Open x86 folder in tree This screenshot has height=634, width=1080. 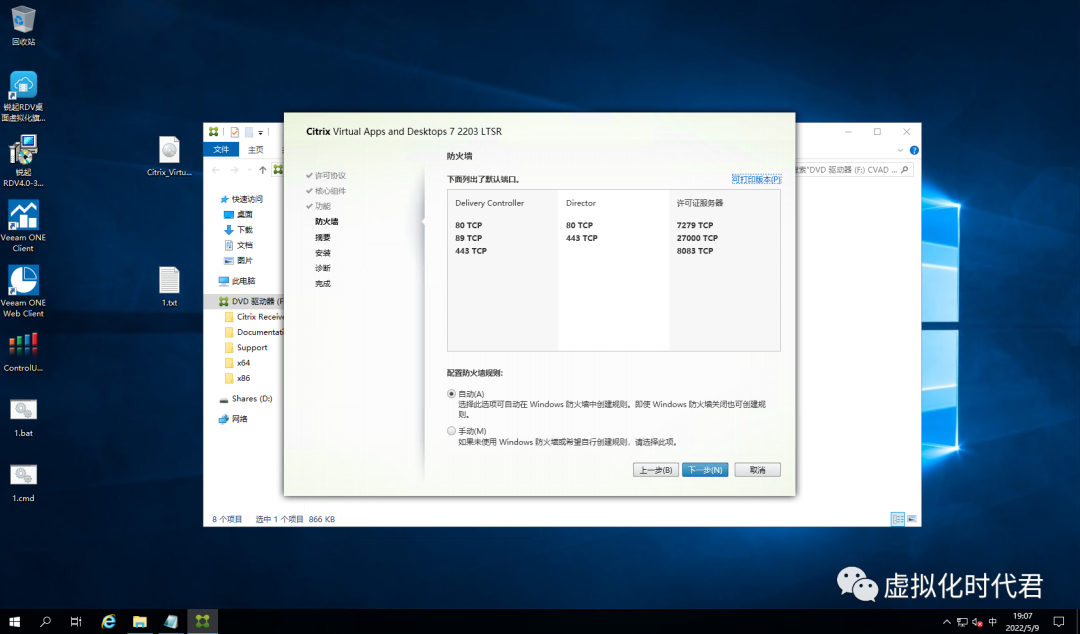point(243,378)
